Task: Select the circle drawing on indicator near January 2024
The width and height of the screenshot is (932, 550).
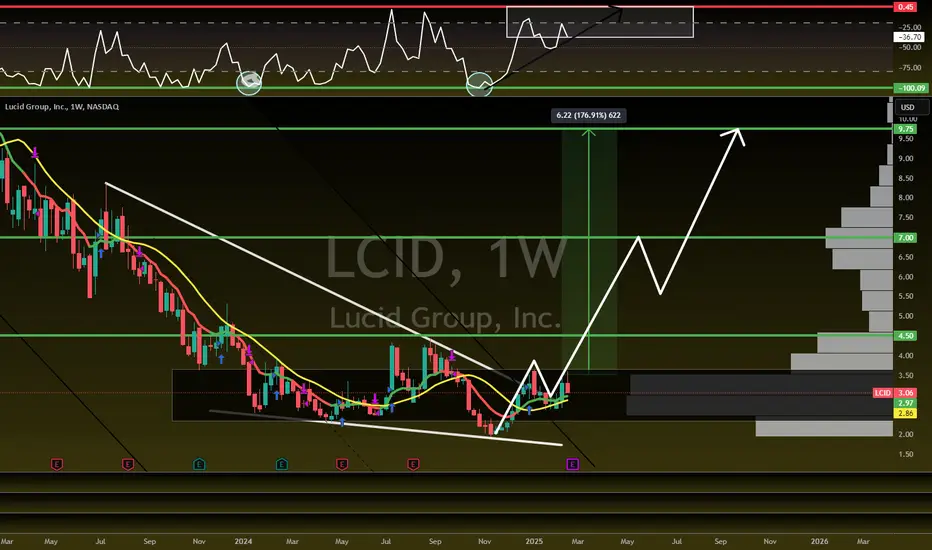Action: tap(249, 83)
